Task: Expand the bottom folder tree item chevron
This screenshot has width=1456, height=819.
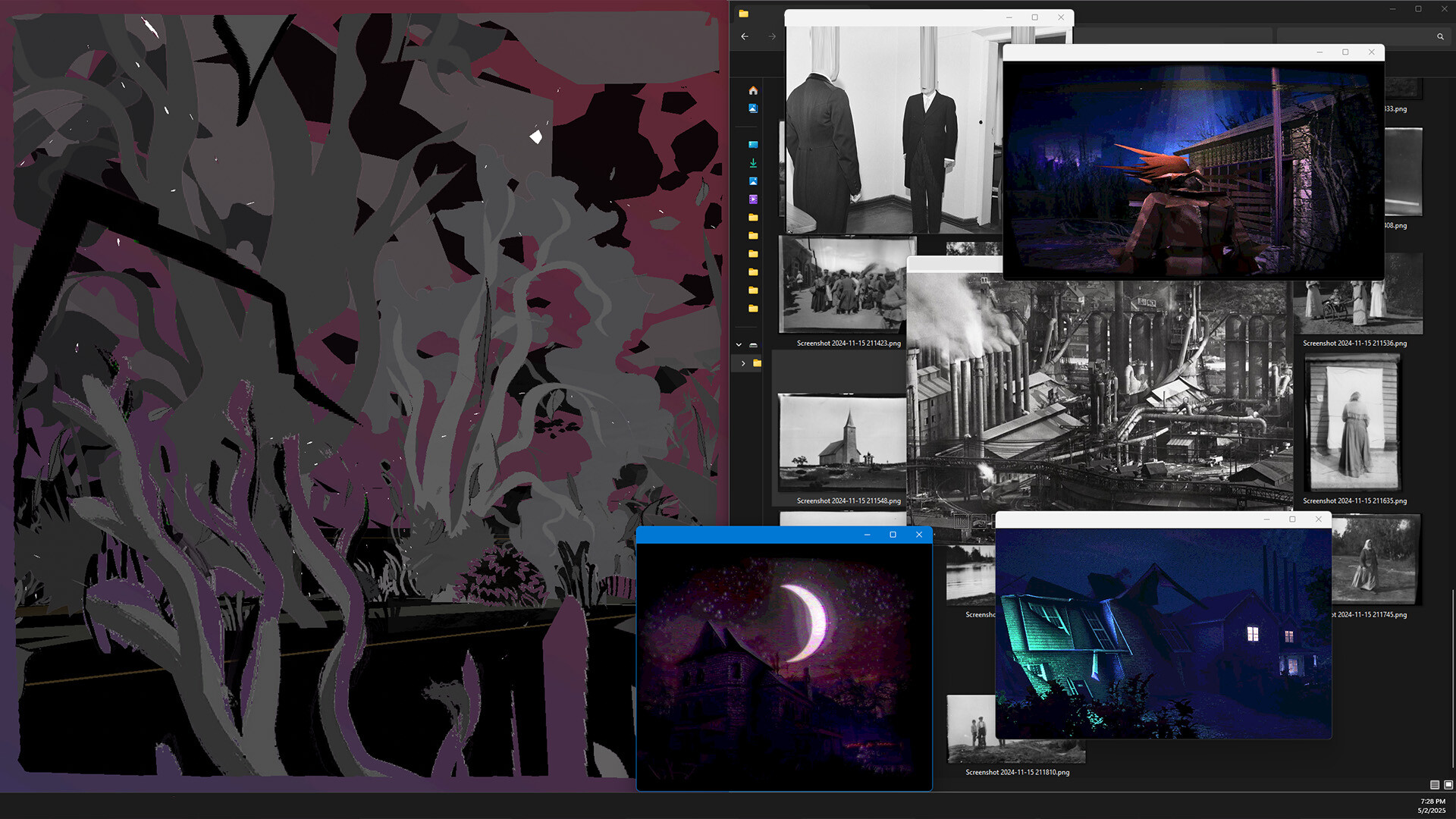Action: (743, 363)
